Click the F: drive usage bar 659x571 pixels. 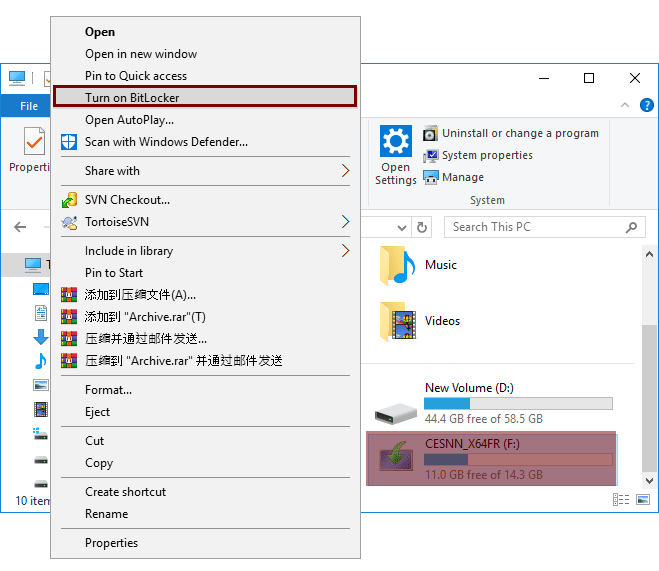coord(518,459)
